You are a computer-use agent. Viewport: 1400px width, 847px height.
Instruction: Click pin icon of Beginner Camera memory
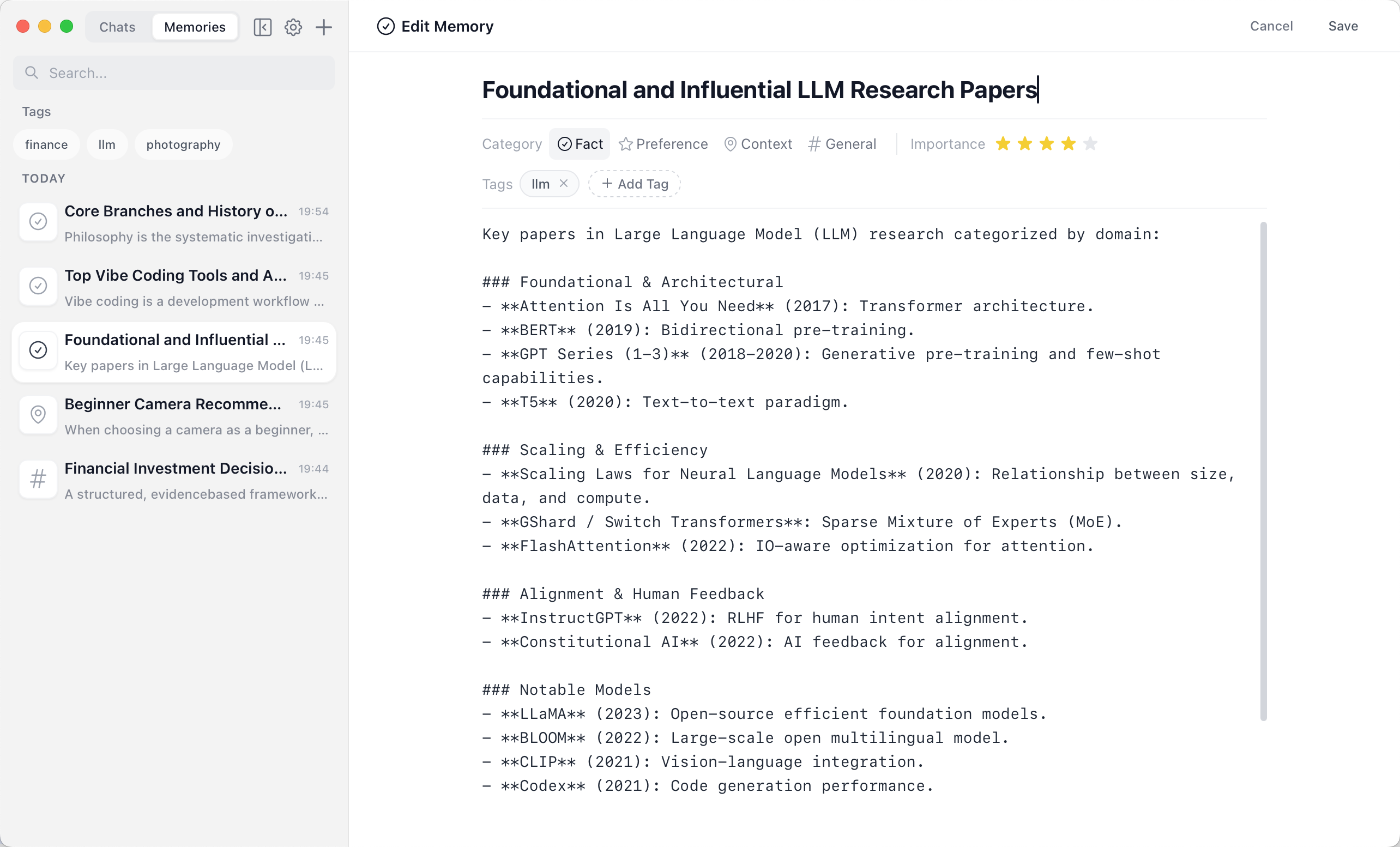pyautogui.click(x=38, y=415)
